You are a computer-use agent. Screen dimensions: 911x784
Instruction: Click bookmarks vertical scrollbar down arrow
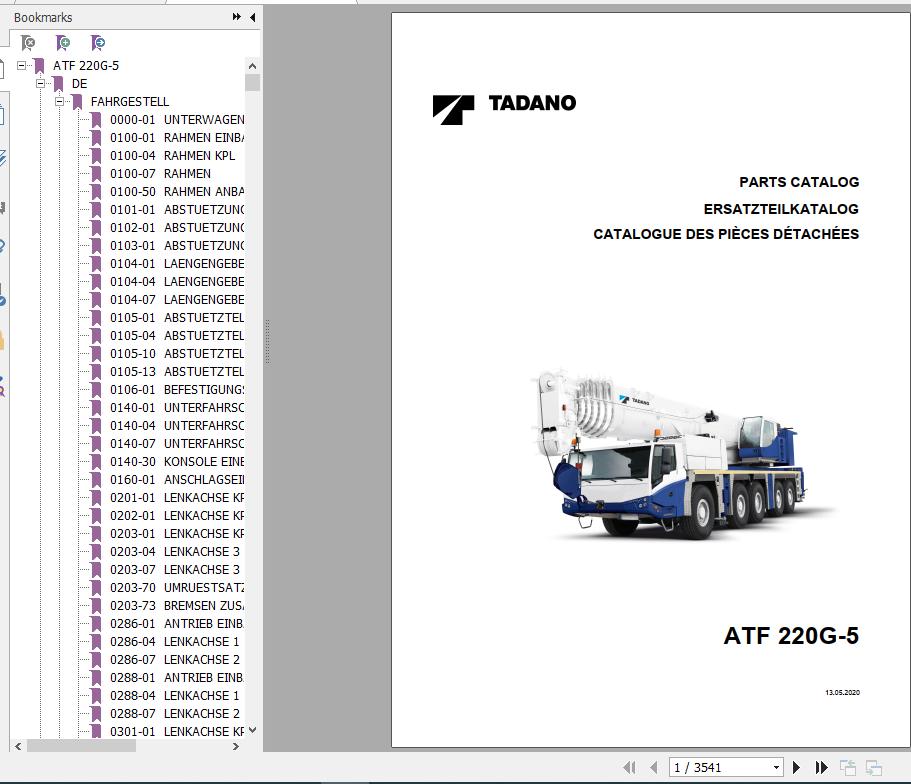tap(252, 731)
